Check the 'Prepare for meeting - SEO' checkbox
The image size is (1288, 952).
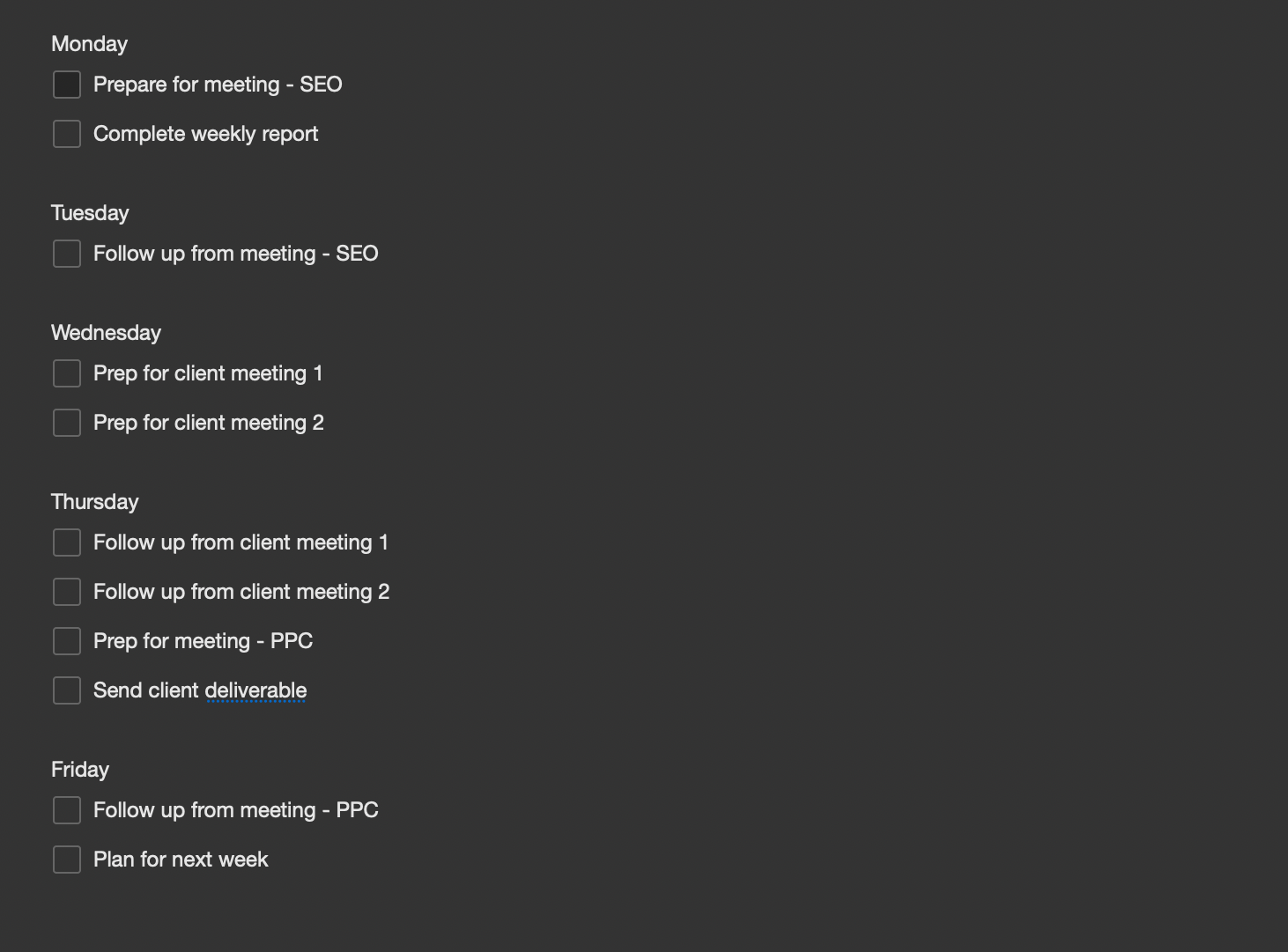pos(67,85)
